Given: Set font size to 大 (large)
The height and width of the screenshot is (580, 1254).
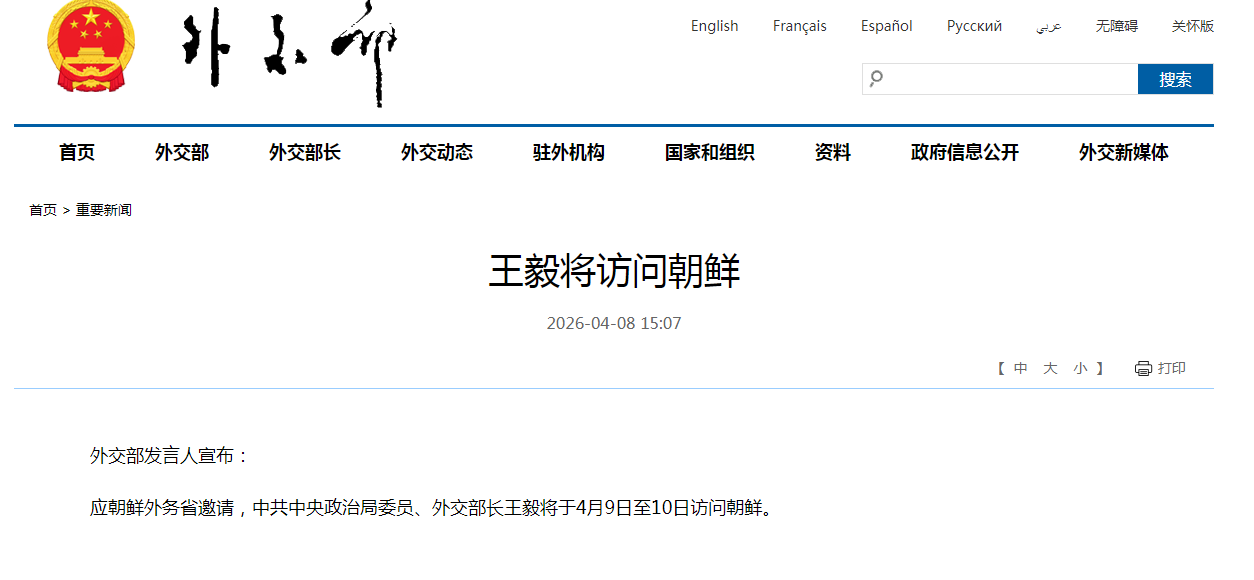Looking at the screenshot, I should point(1050,369).
